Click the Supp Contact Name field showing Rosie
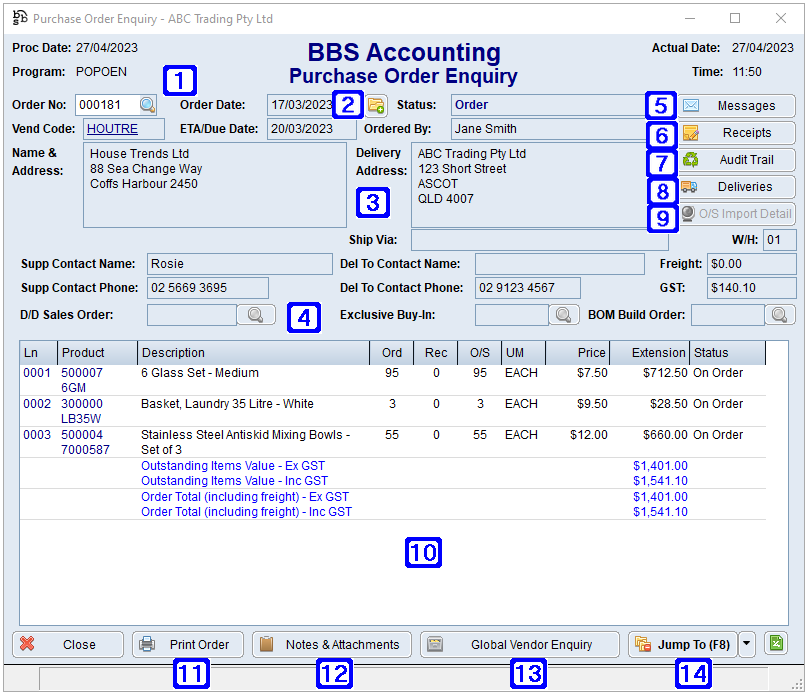This screenshot has height=697, width=809. coord(240,264)
